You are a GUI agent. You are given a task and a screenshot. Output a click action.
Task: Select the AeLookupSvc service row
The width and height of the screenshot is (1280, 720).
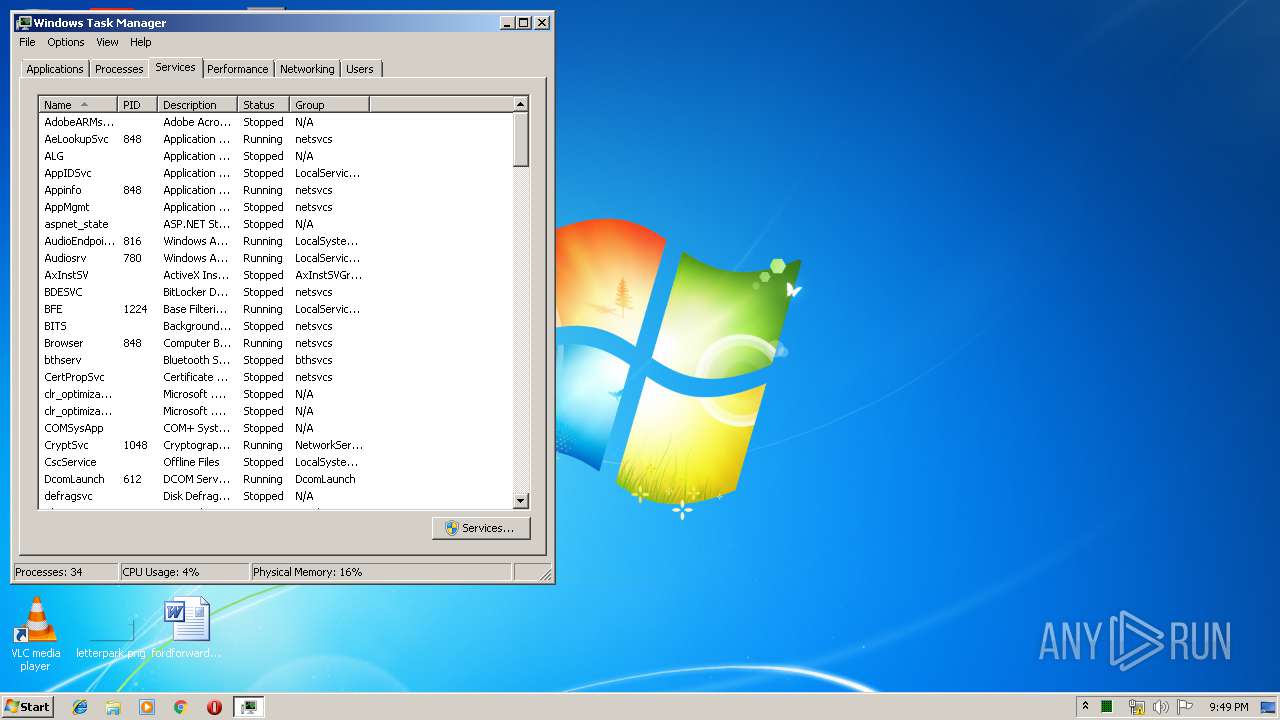tap(275, 139)
